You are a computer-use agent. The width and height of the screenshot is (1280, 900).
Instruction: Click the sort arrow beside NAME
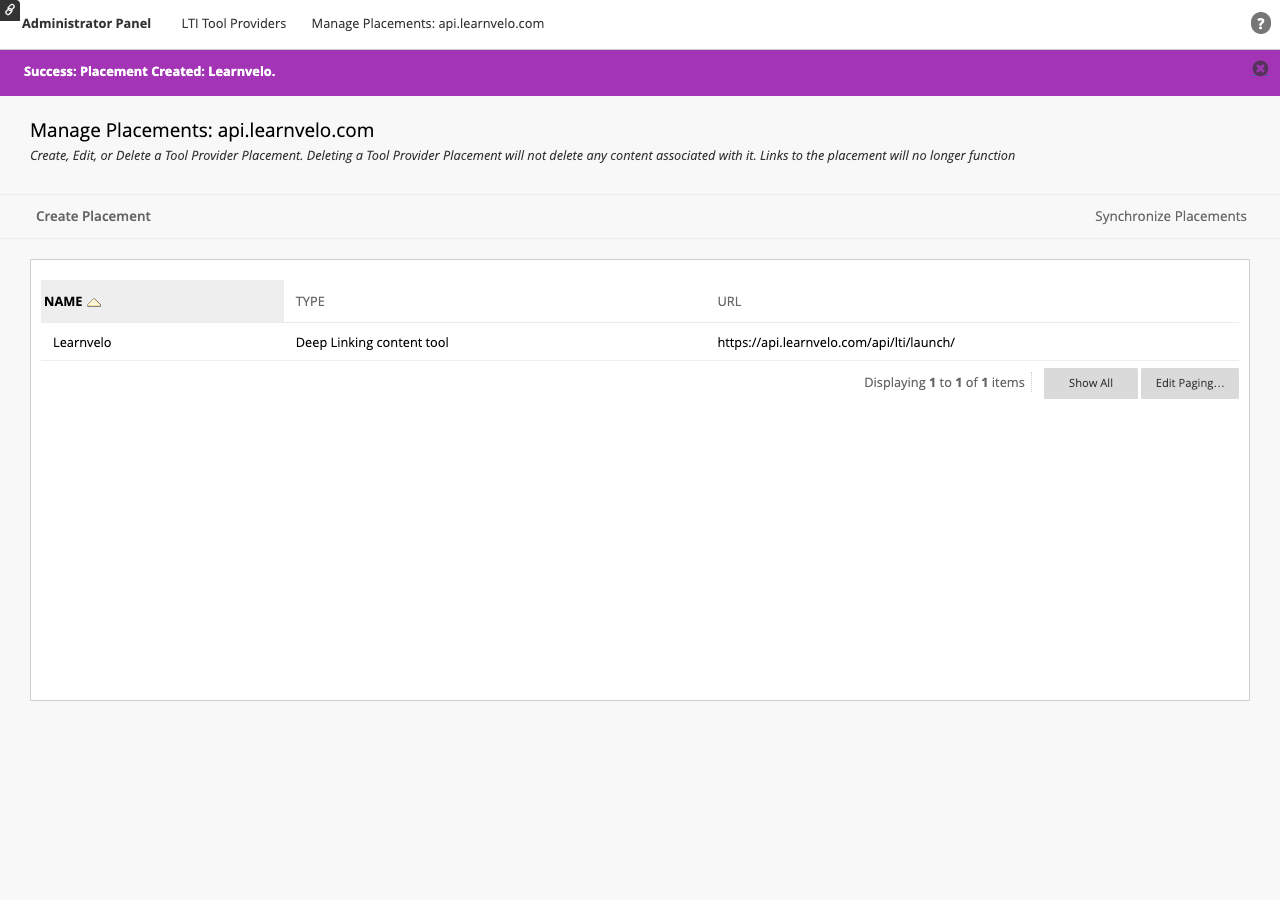tap(94, 302)
